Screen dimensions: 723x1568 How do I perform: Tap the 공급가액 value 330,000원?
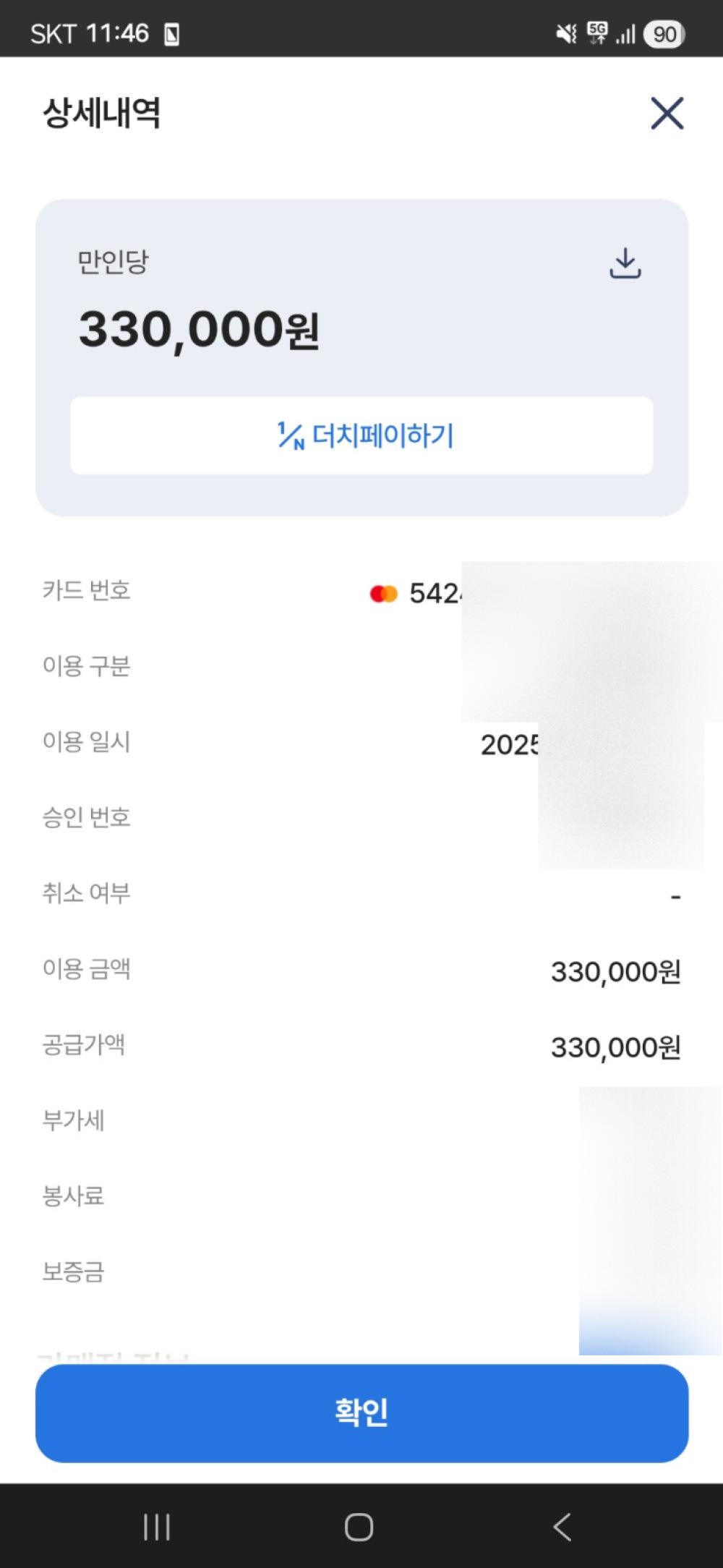pyautogui.click(x=615, y=1047)
